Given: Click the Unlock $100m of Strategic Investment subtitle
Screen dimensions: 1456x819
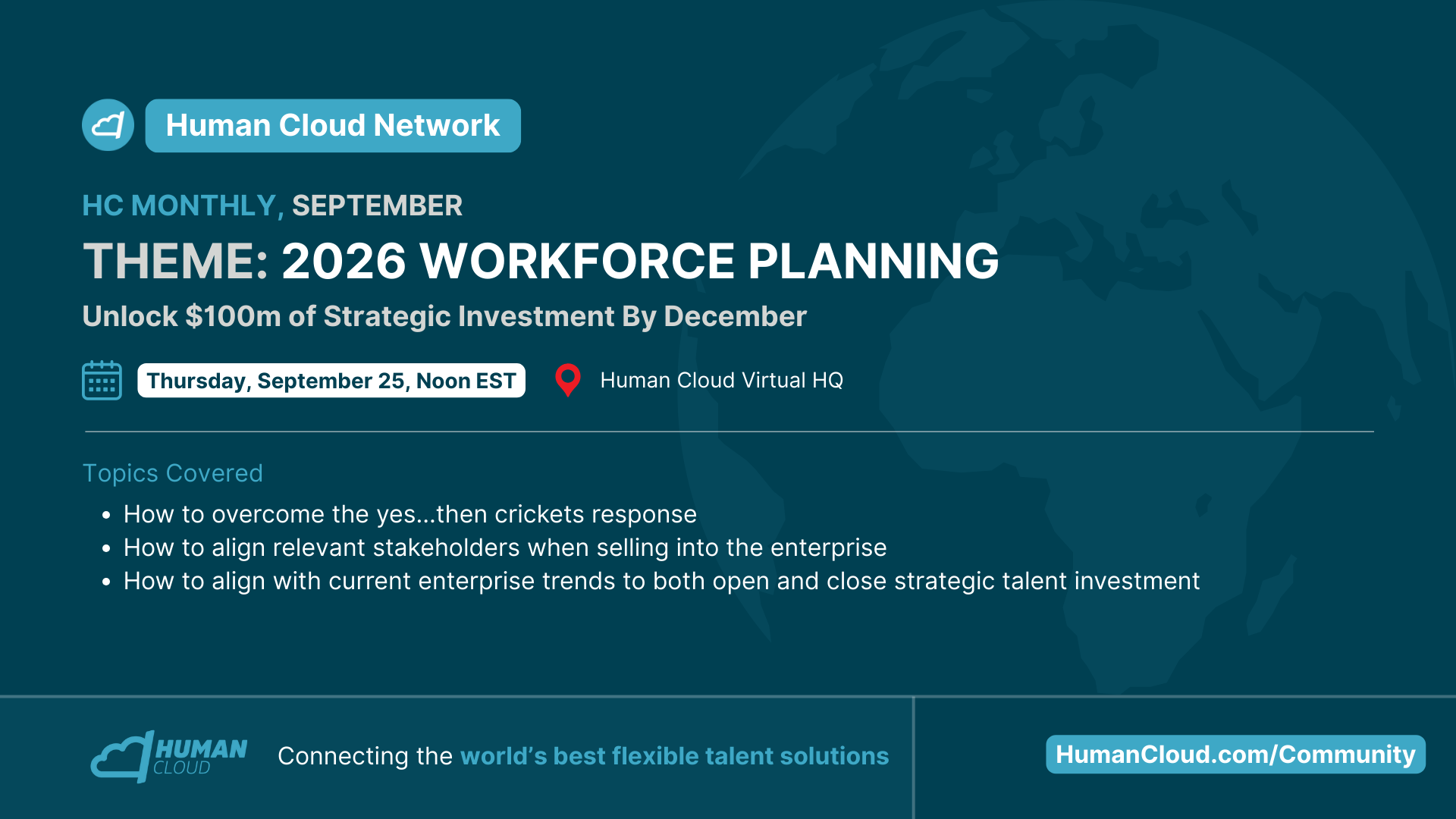Looking at the screenshot, I should [444, 316].
